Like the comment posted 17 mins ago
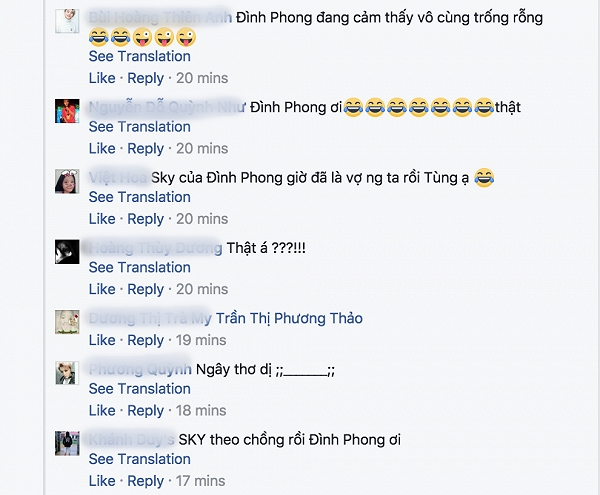Screen dimensions: 600x495 [x=102, y=481]
